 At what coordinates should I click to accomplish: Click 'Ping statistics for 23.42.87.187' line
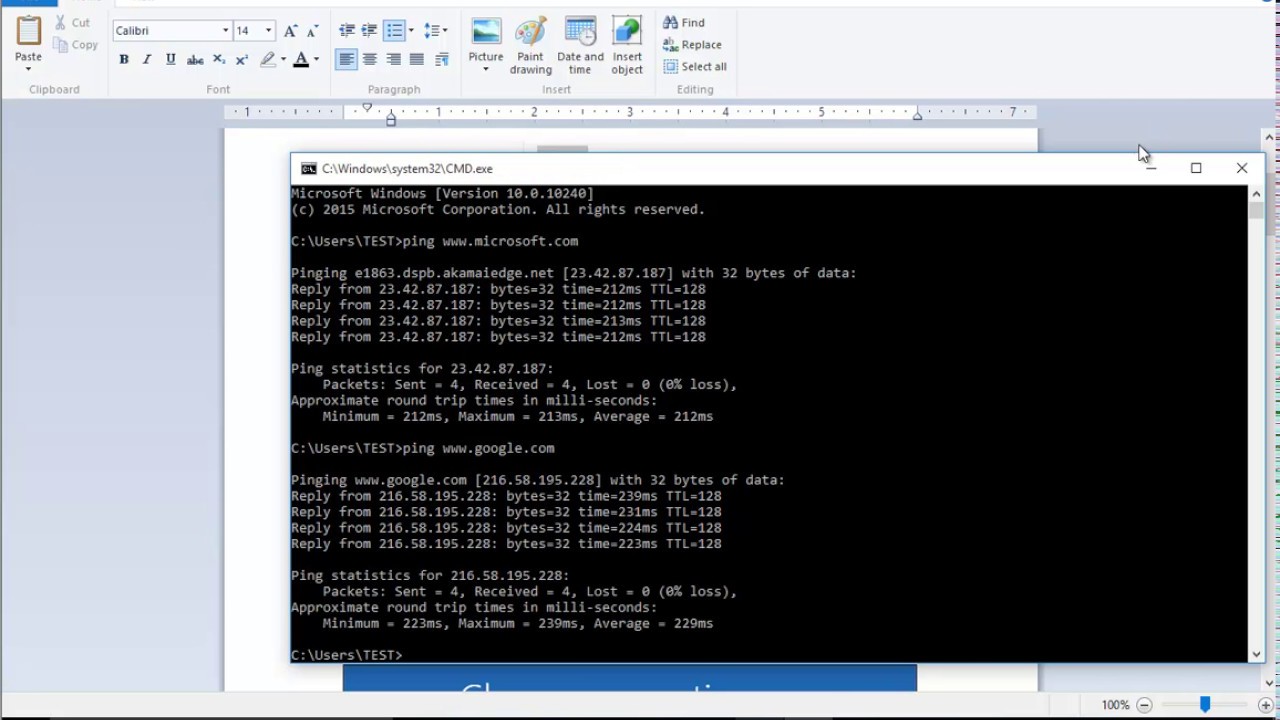[x=422, y=368]
